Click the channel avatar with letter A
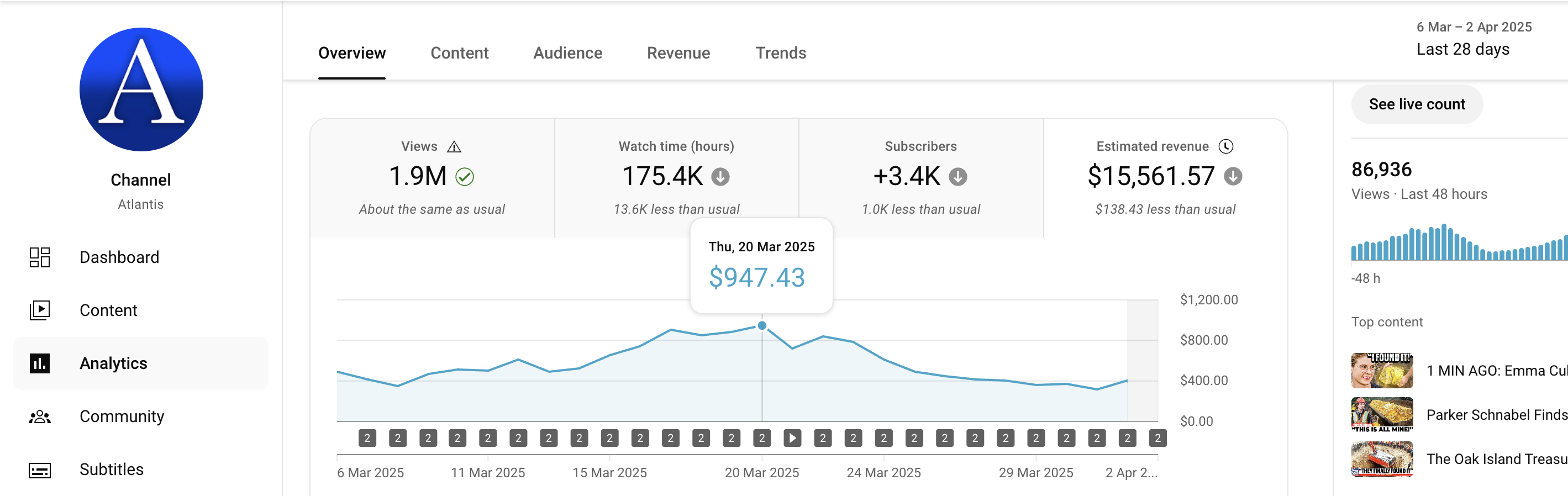The width and height of the screenshot is (1568, 496). point(141,89)
